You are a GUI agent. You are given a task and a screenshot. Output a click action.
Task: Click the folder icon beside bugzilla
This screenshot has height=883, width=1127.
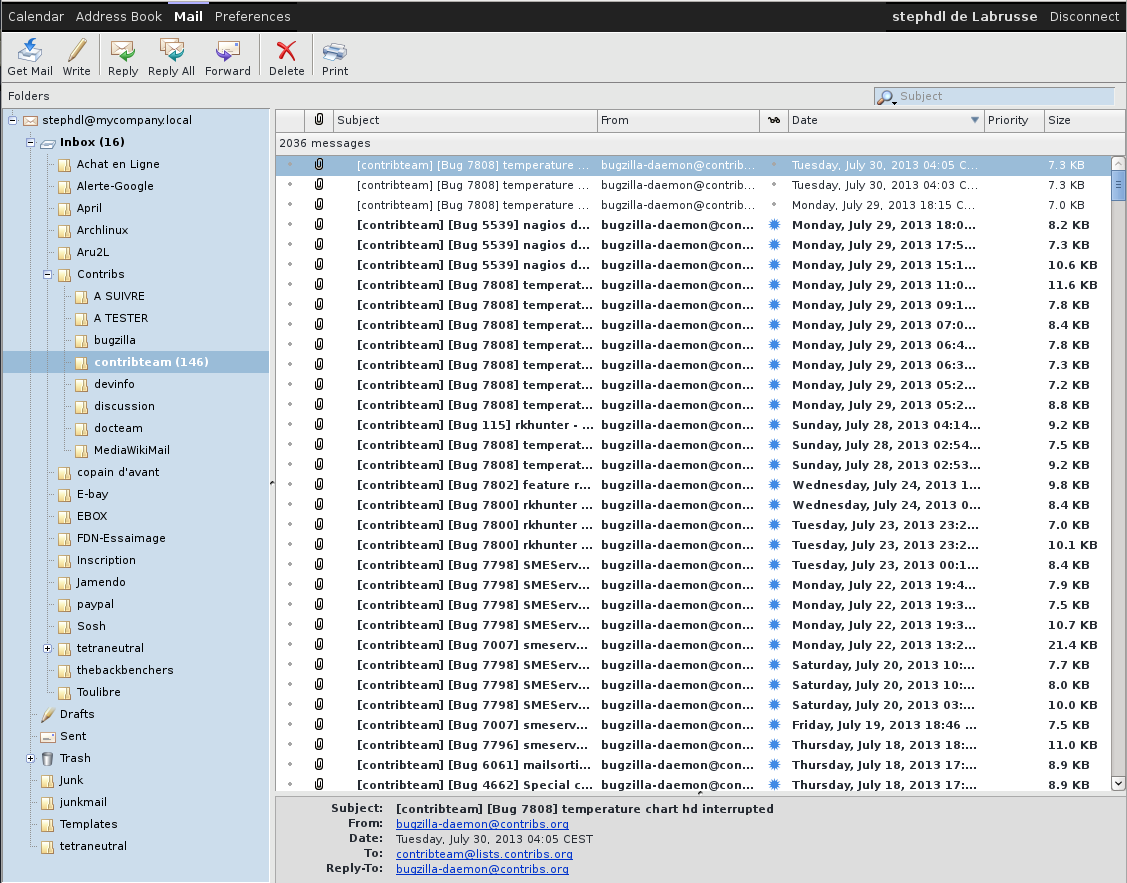point(82,341)
